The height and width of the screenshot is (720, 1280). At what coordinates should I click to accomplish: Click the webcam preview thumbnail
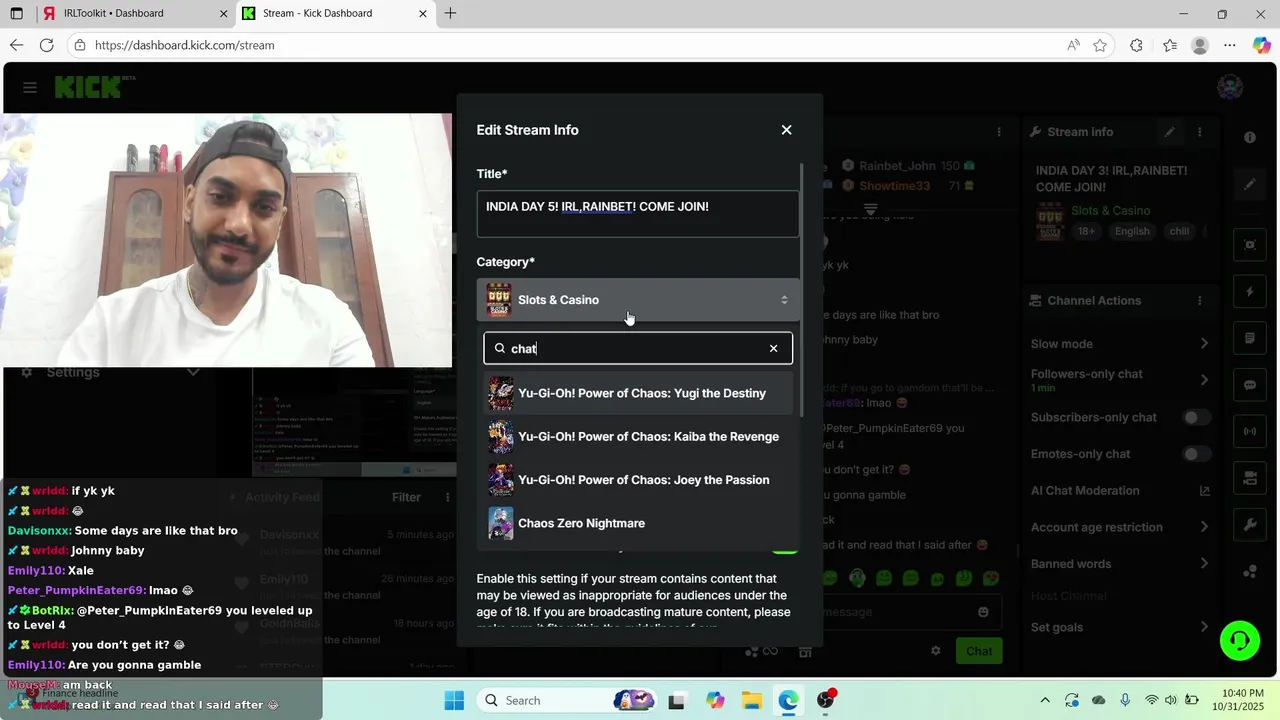click(x=226, y=240)
